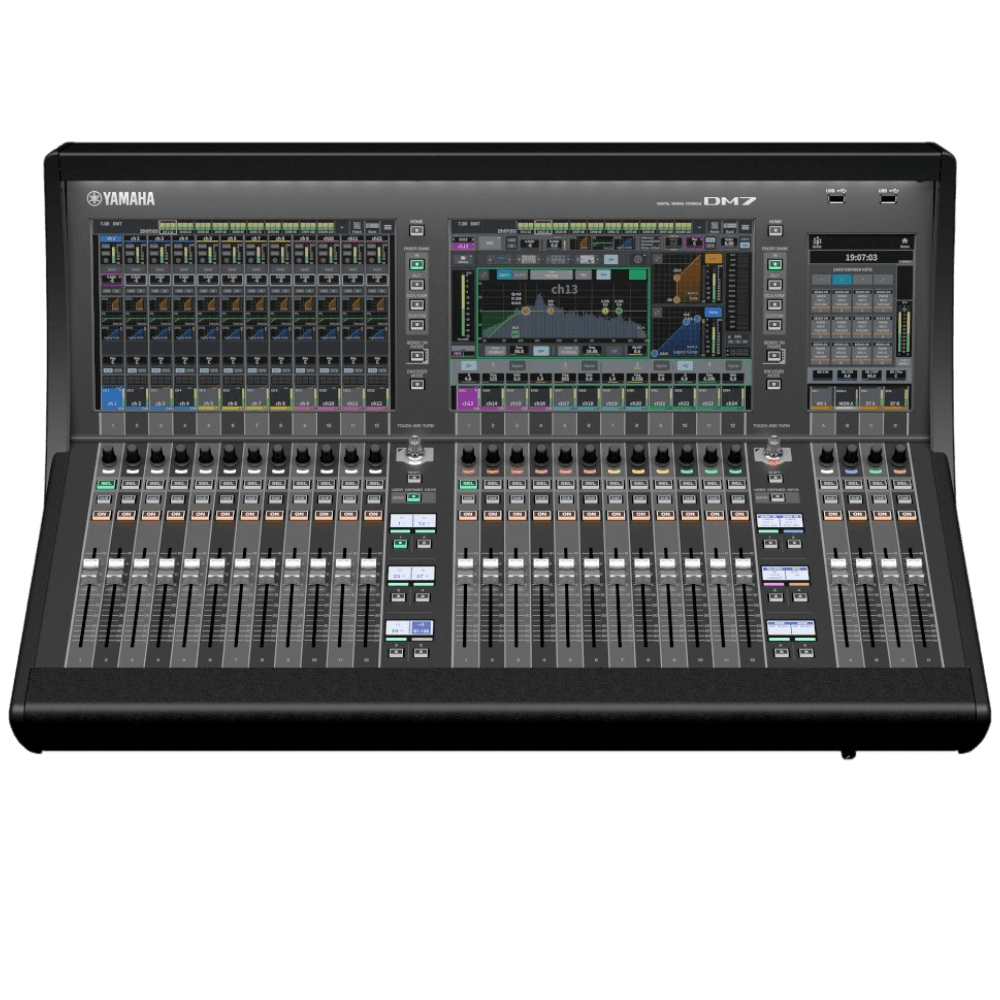Tap the blue Comp button for ch13

tap(713, 312)
